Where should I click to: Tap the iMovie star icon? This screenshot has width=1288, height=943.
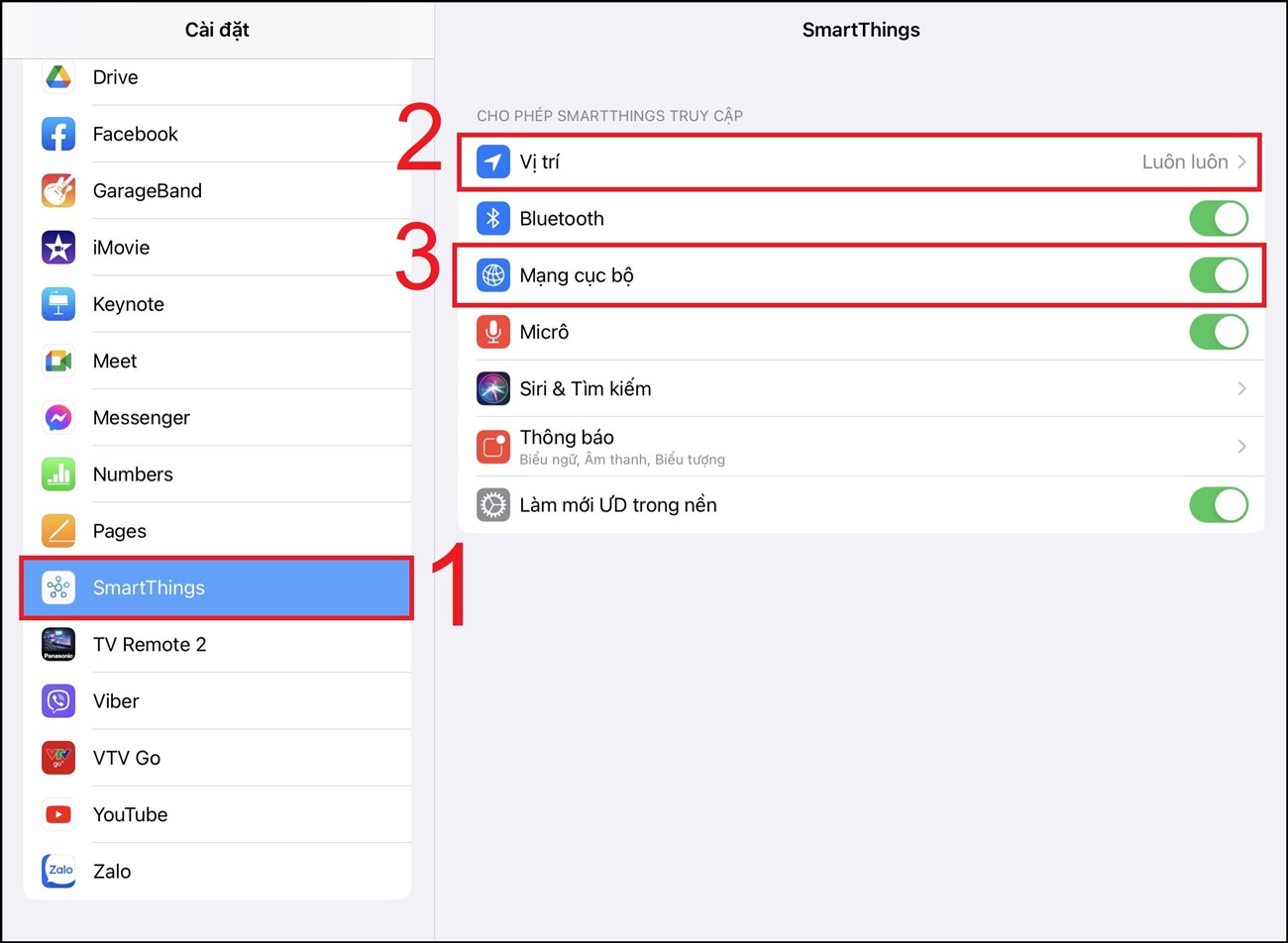tap(58, 248)
